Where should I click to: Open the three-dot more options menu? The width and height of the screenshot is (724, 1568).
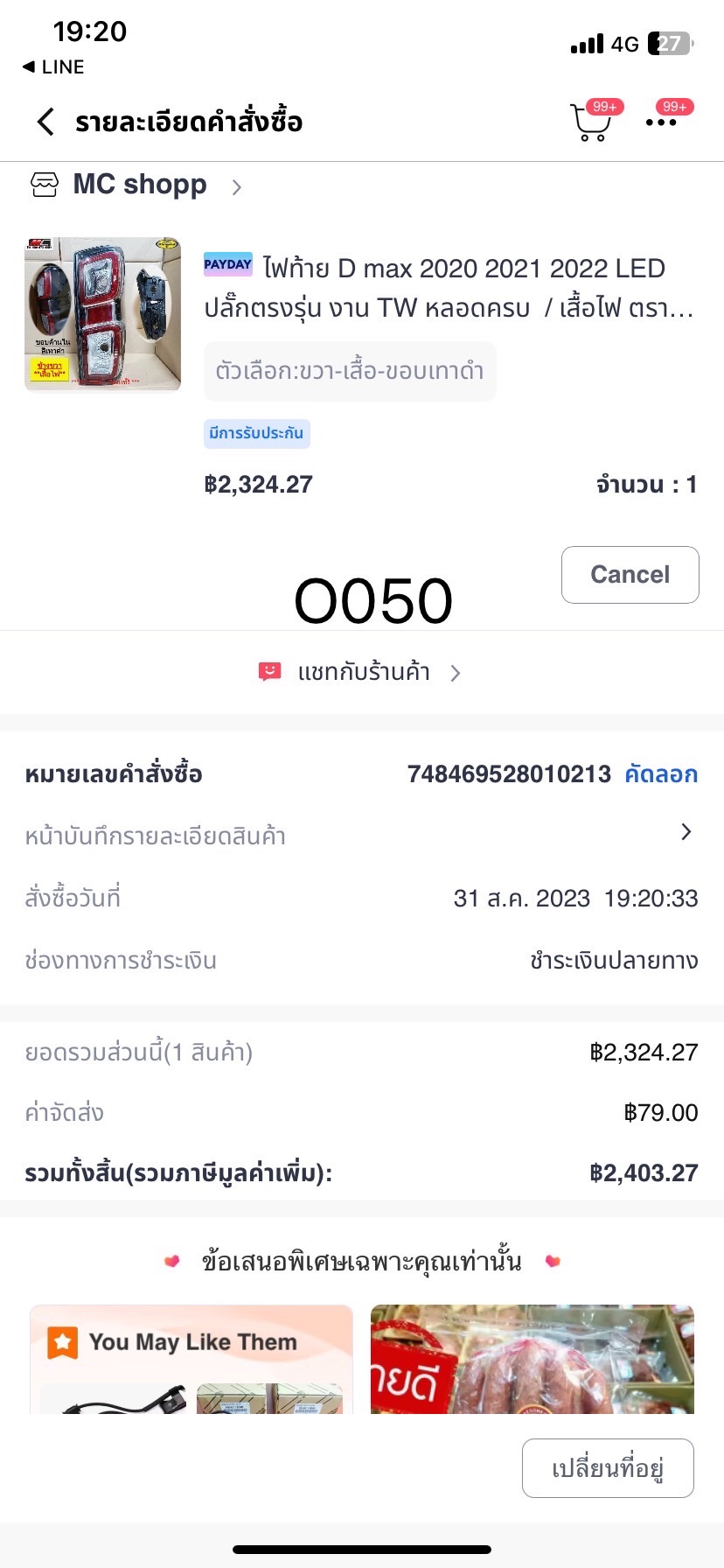[661, 122]
